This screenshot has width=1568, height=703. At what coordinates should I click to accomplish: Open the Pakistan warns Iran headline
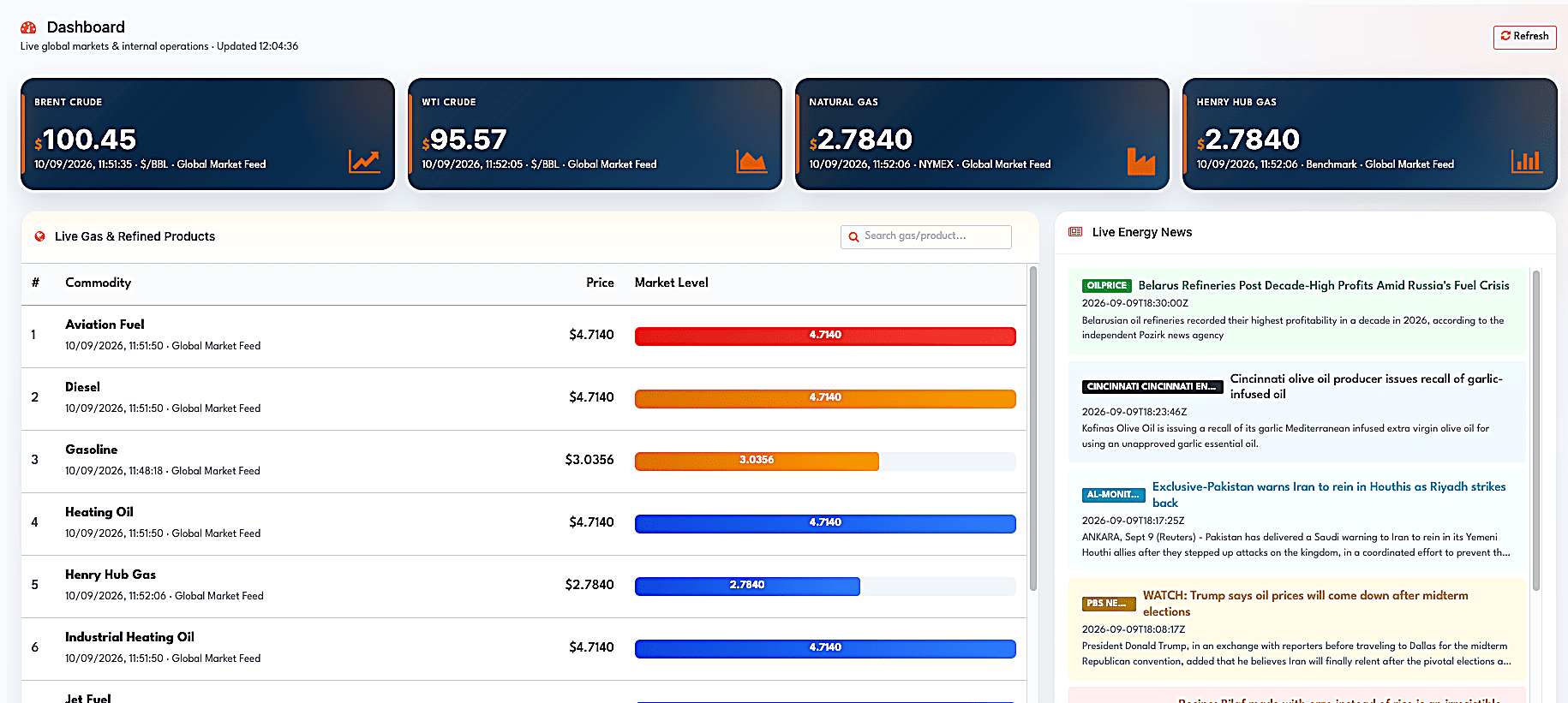click(1329, 495)
